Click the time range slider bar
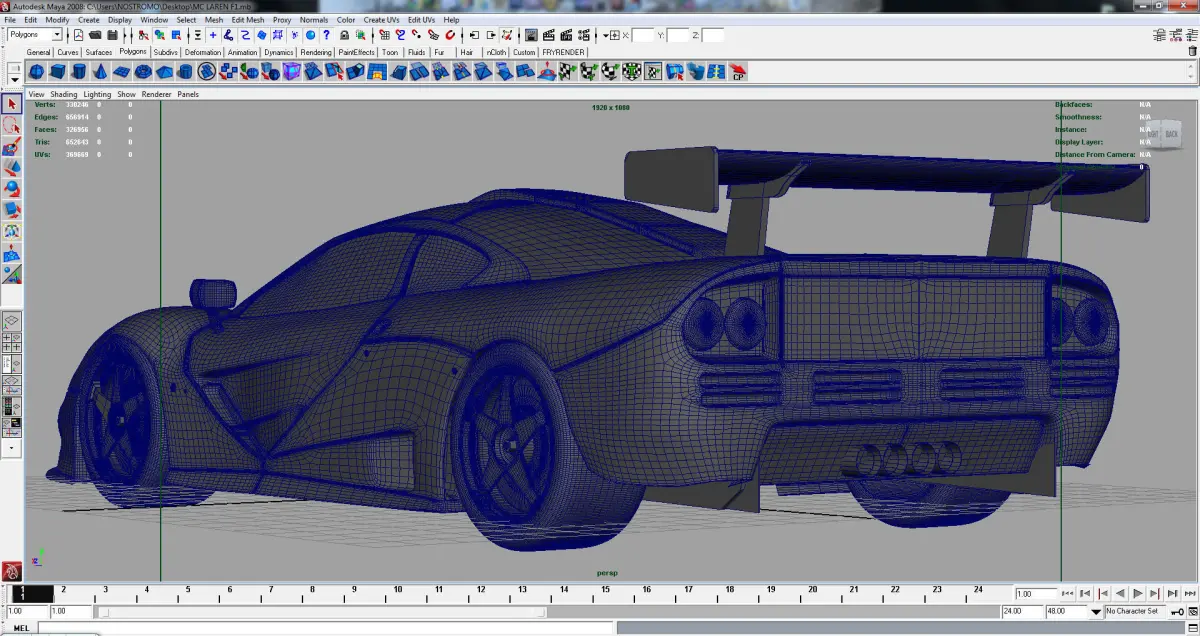Viewport: 1200px width, 636px height. pos(320,611)
